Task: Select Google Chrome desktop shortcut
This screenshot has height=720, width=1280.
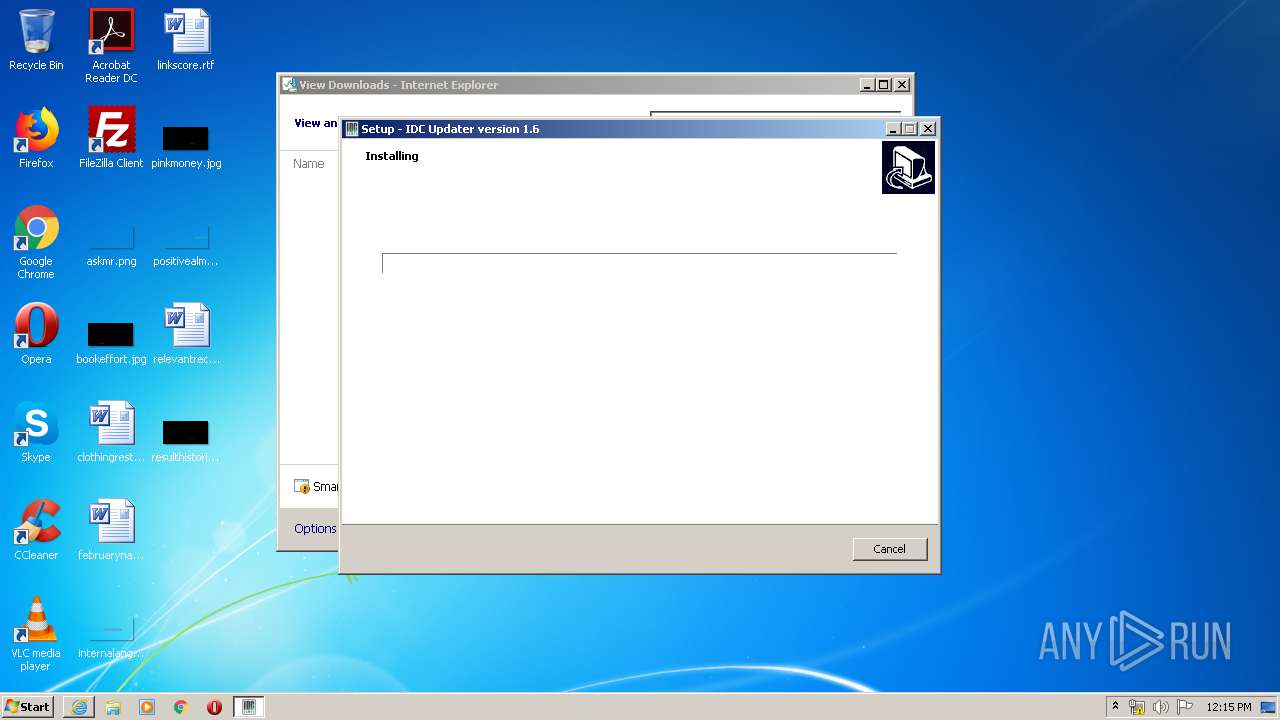Action: point(36,242)
